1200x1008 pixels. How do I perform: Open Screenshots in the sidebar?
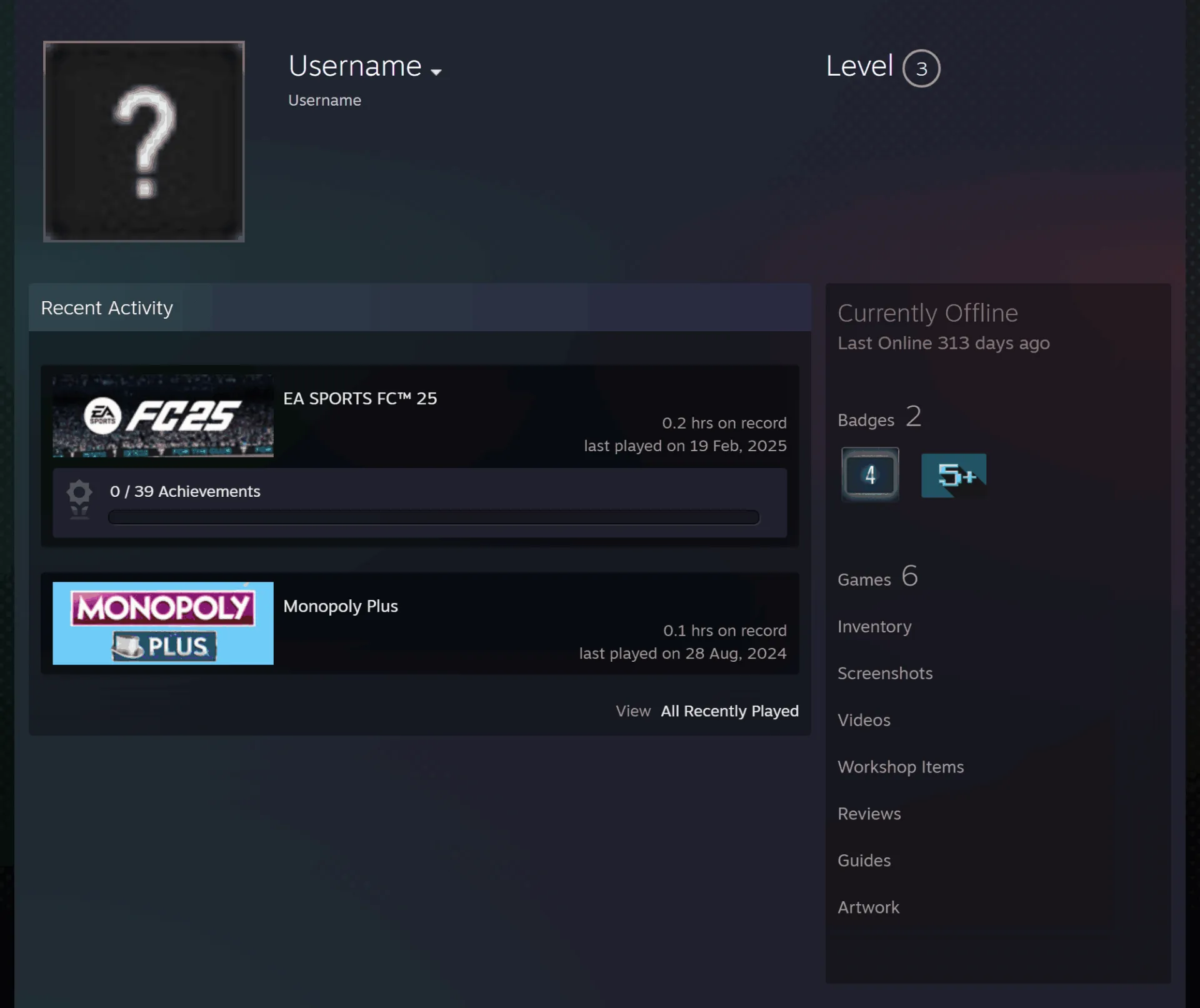(x=885, y=674)
